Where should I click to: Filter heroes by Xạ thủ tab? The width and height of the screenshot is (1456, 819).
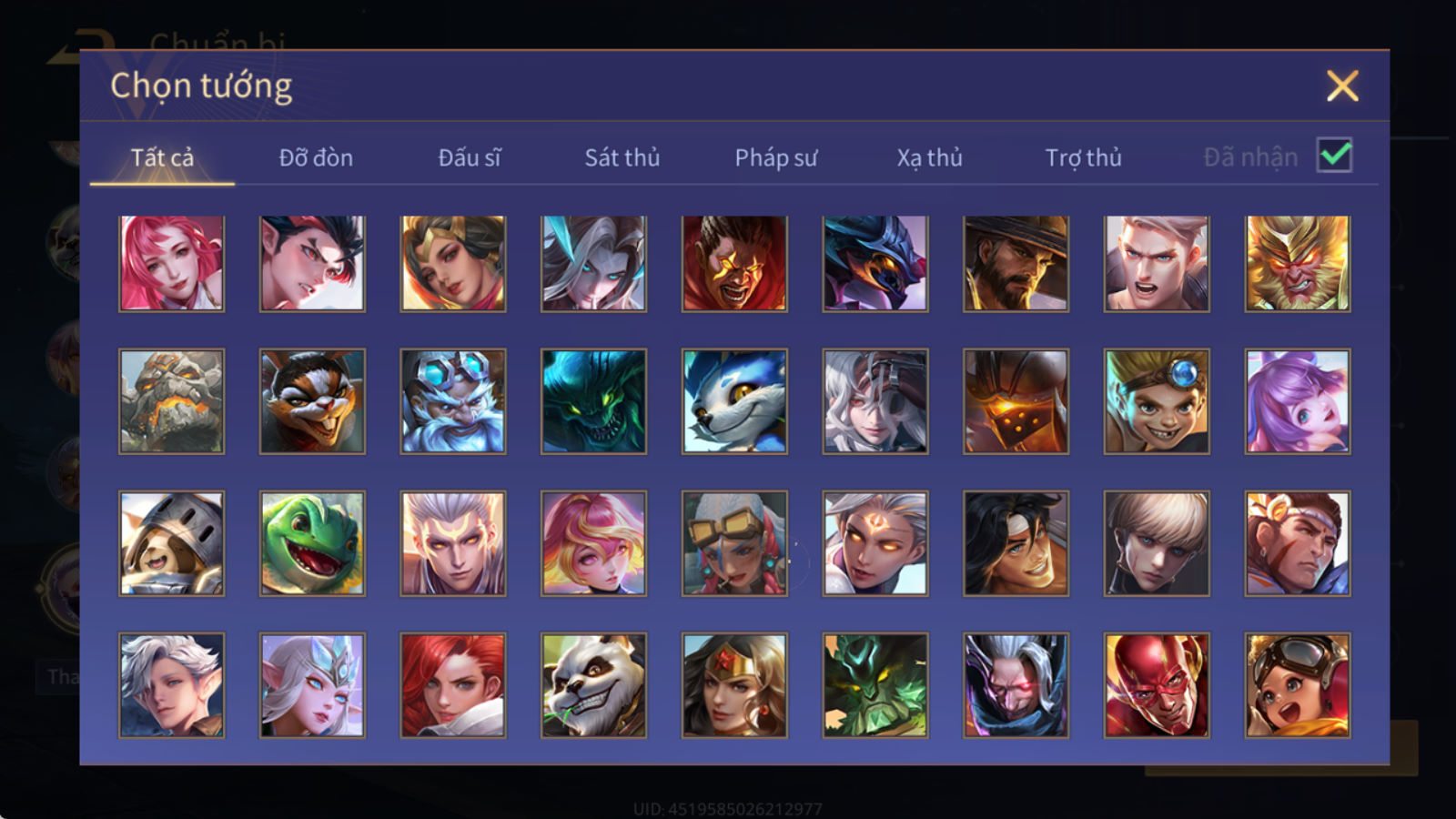[x=929, y=157]
